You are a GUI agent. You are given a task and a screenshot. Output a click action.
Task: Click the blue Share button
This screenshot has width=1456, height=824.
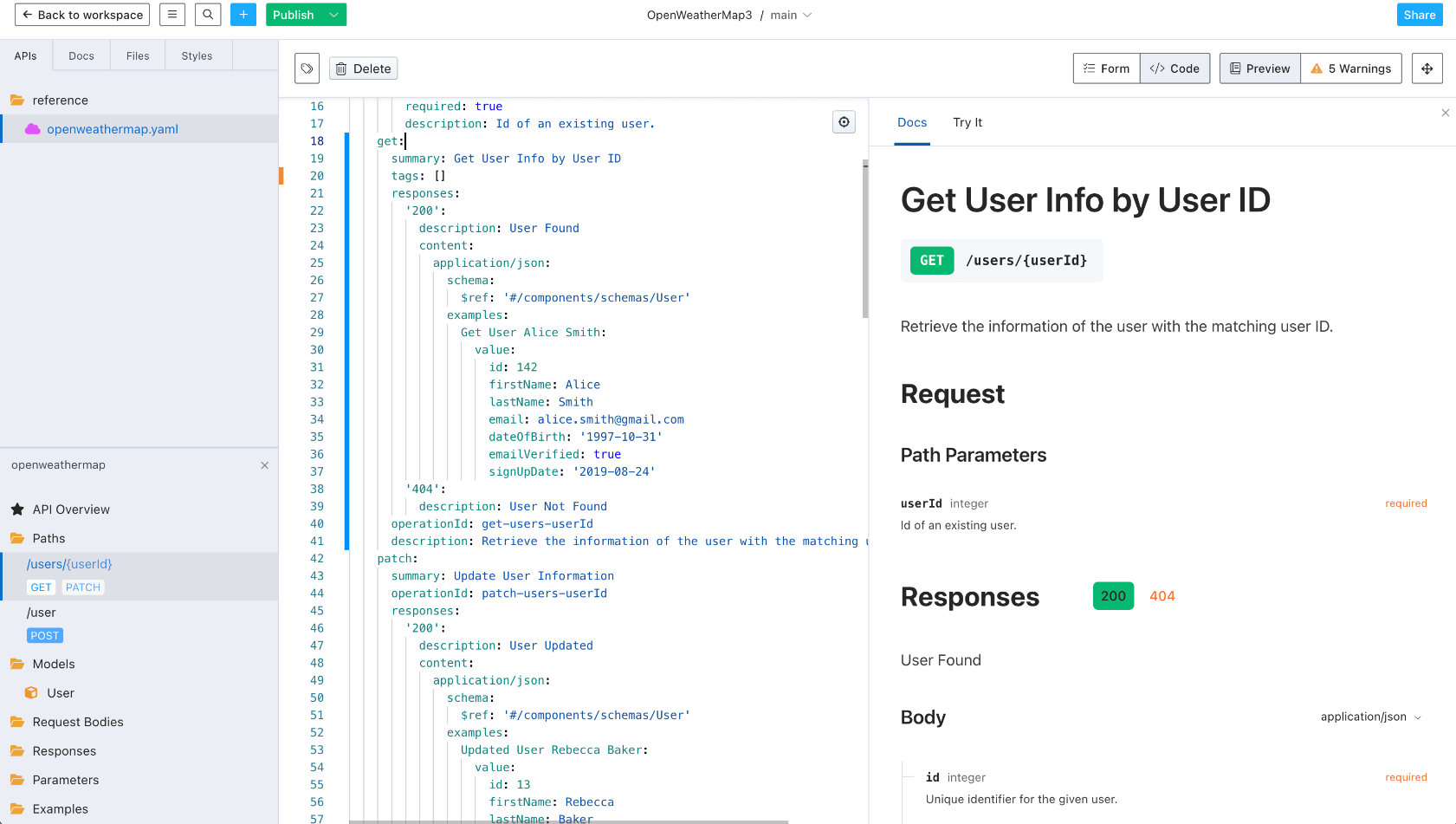click(x=1420, y=15)
